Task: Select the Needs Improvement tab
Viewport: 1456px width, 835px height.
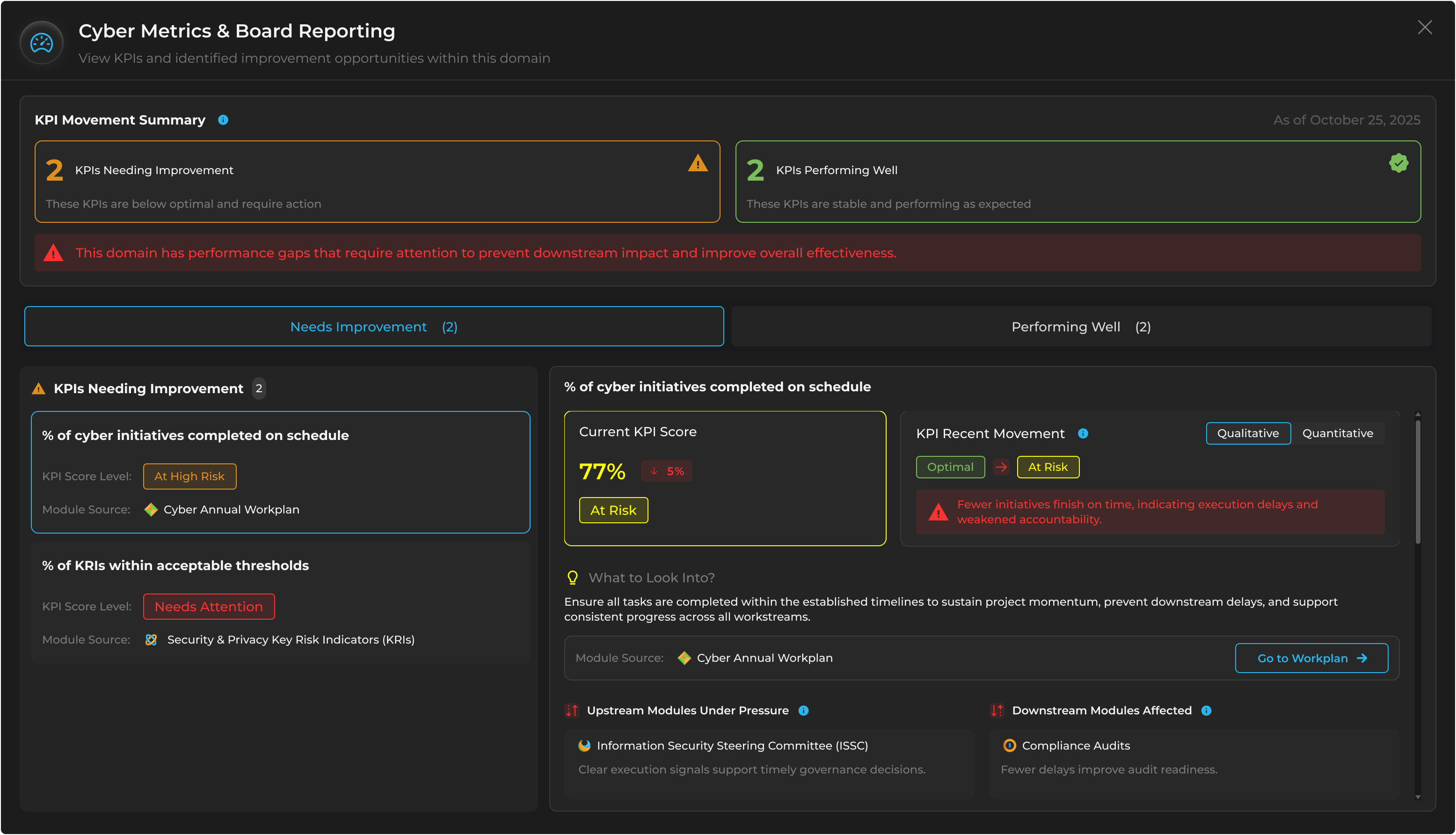Action: [x=374, y=327]
